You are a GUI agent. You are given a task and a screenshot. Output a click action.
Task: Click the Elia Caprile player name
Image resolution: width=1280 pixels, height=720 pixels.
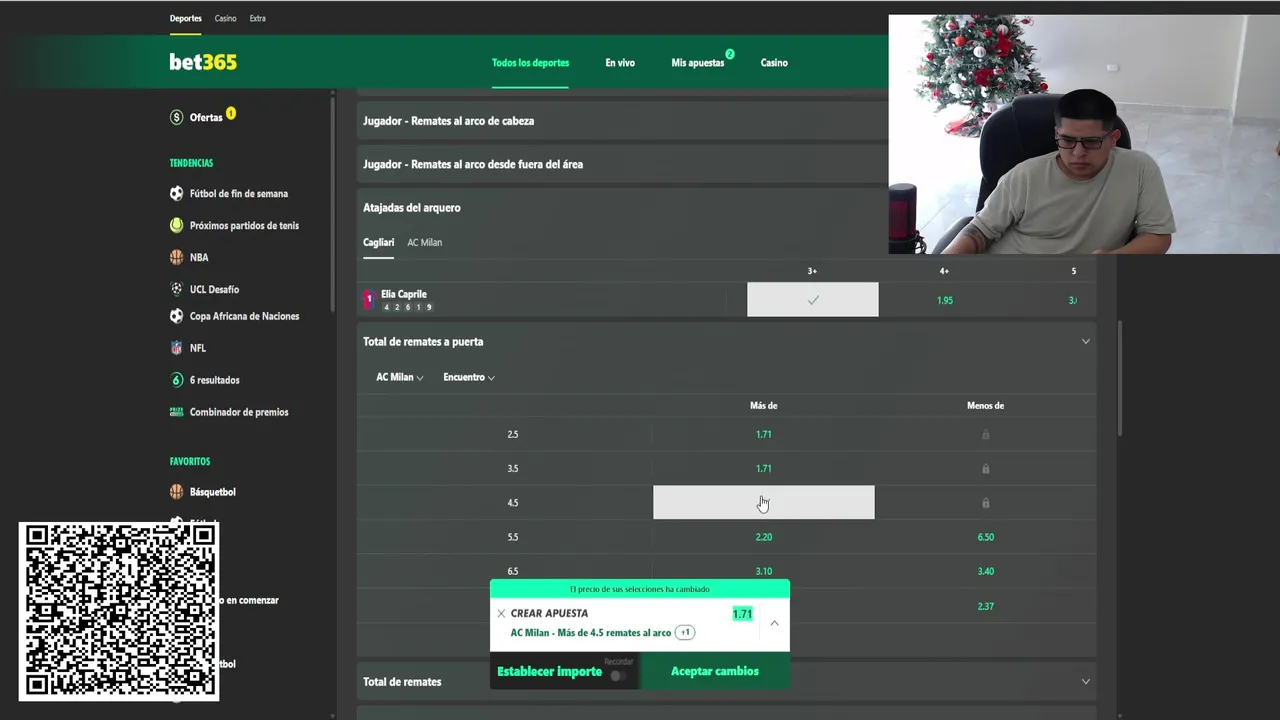click(404, 294)
